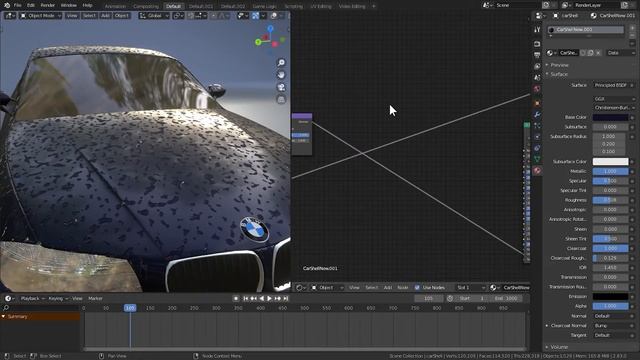Click the End frame field
The height and width of the screenshot is (360, 640).
point(506,298)
